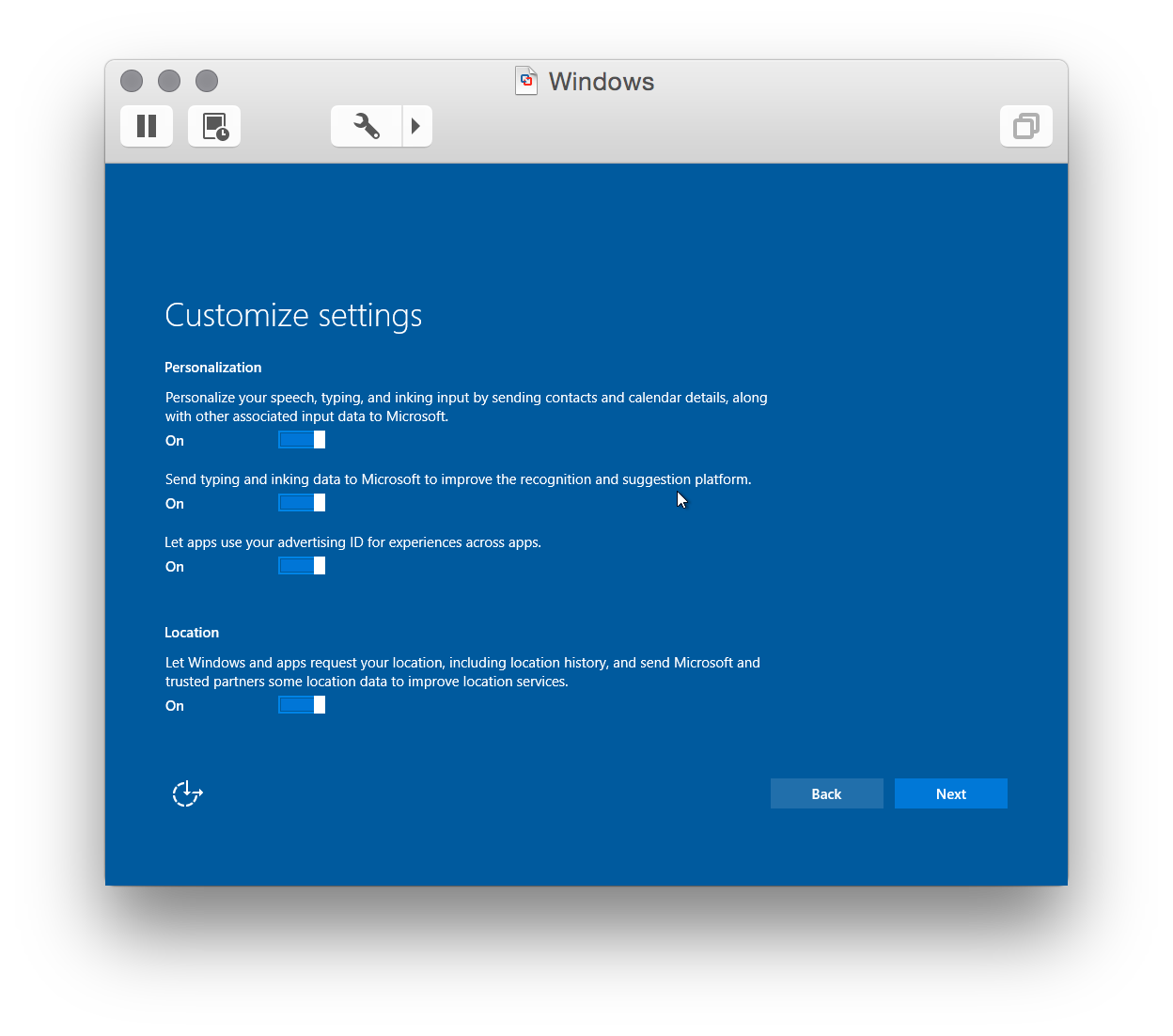The height and width of the screenshot is (1036, 1173).
Task: Disable location request toggle
Action: click(x=302, y=705)
